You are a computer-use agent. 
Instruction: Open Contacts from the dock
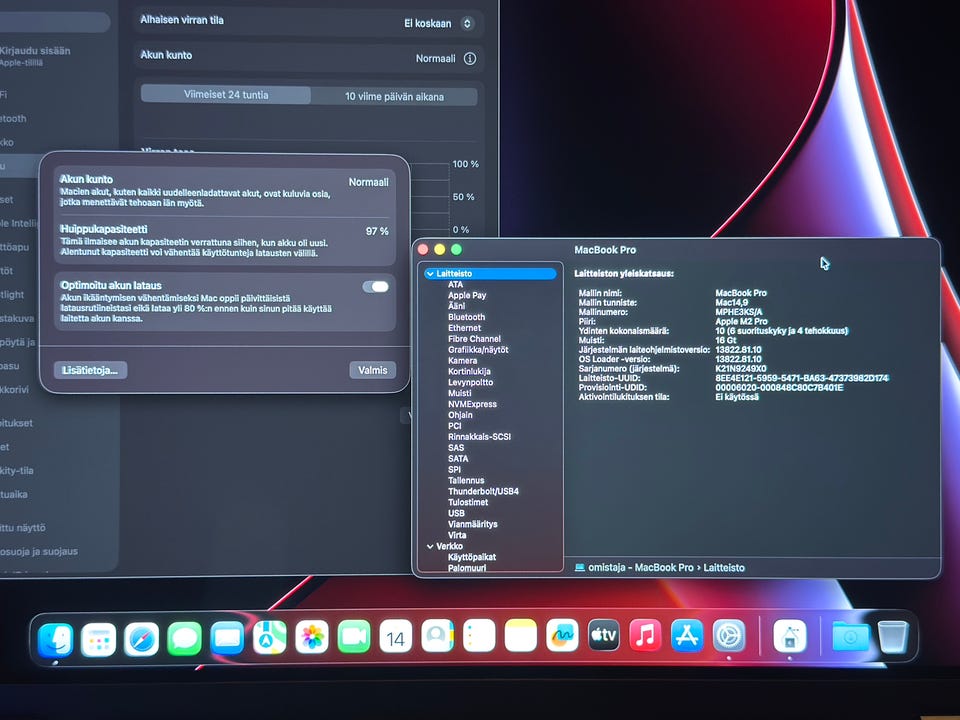pos(437,636)
